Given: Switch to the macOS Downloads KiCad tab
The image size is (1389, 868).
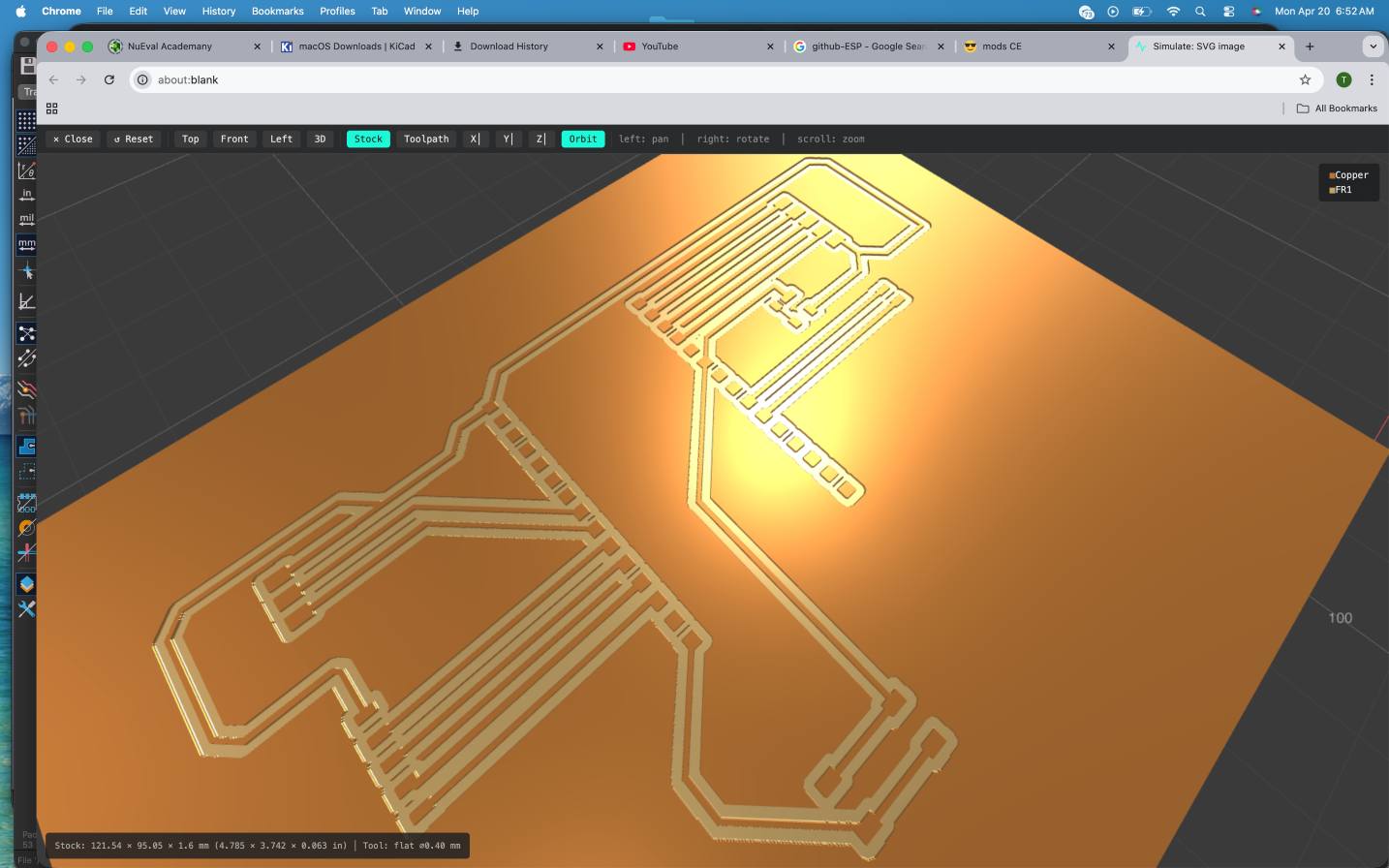Looking at the screenshot, I should (355, 46).
